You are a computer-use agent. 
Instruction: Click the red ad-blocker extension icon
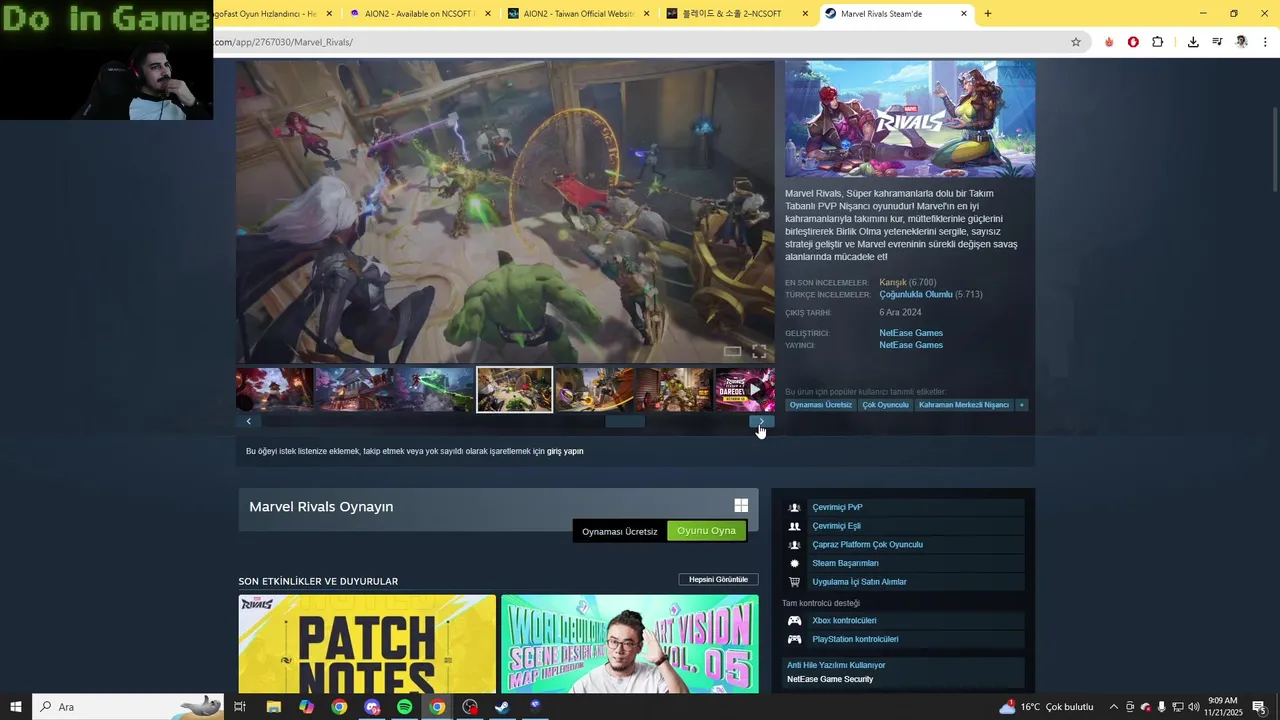point(1133,42)
